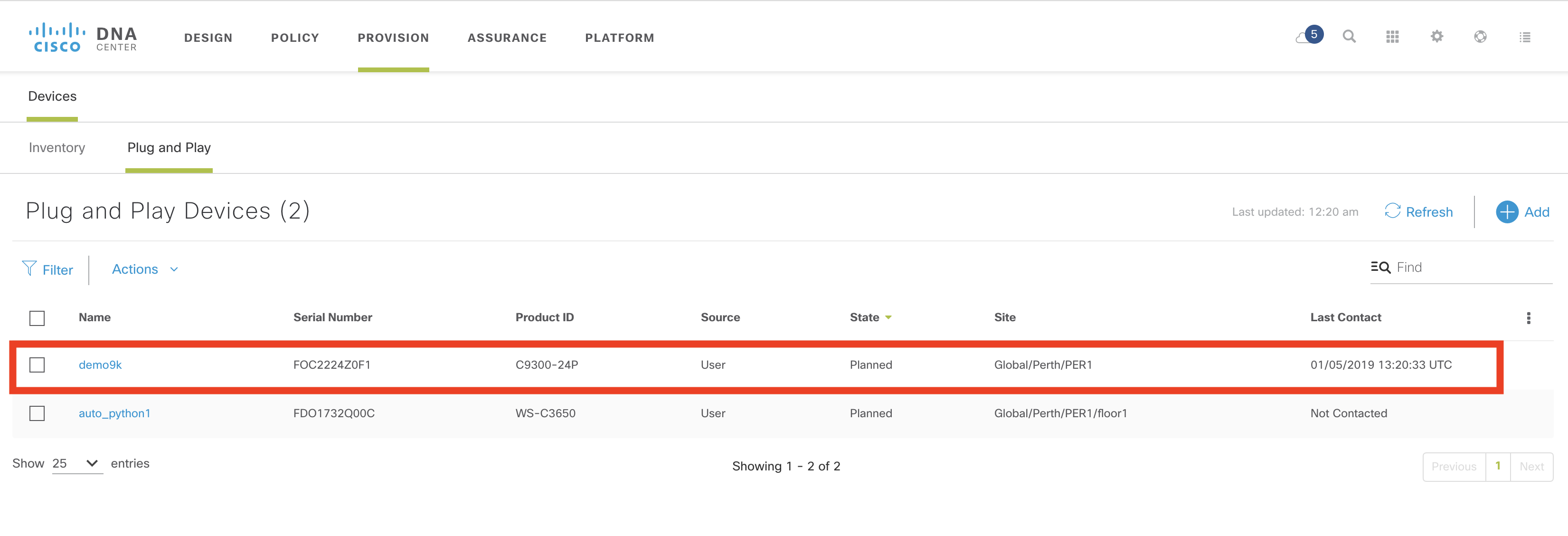Switch to the Inventory tab
Viewport: 1568px width, 536px height.
57,148
